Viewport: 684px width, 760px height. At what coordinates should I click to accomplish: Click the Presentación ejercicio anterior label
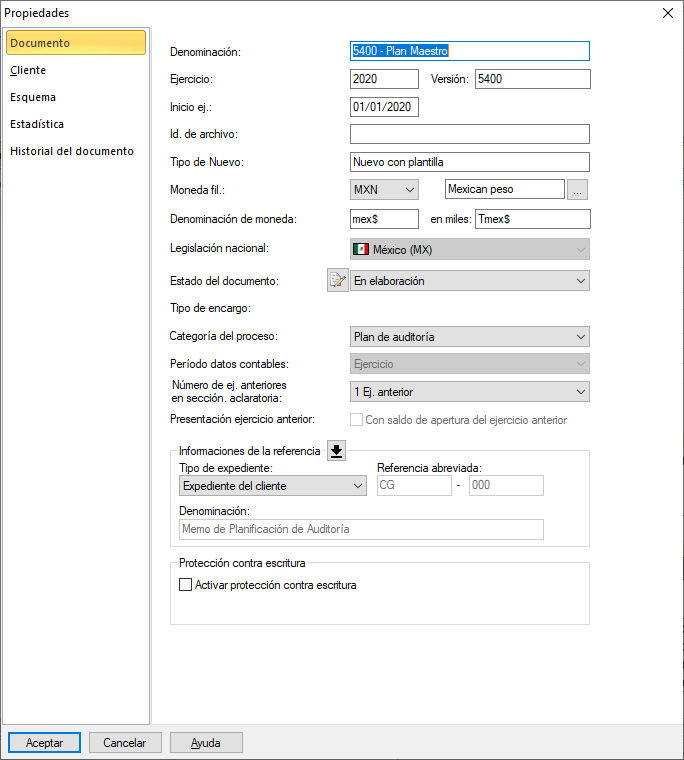242,419
